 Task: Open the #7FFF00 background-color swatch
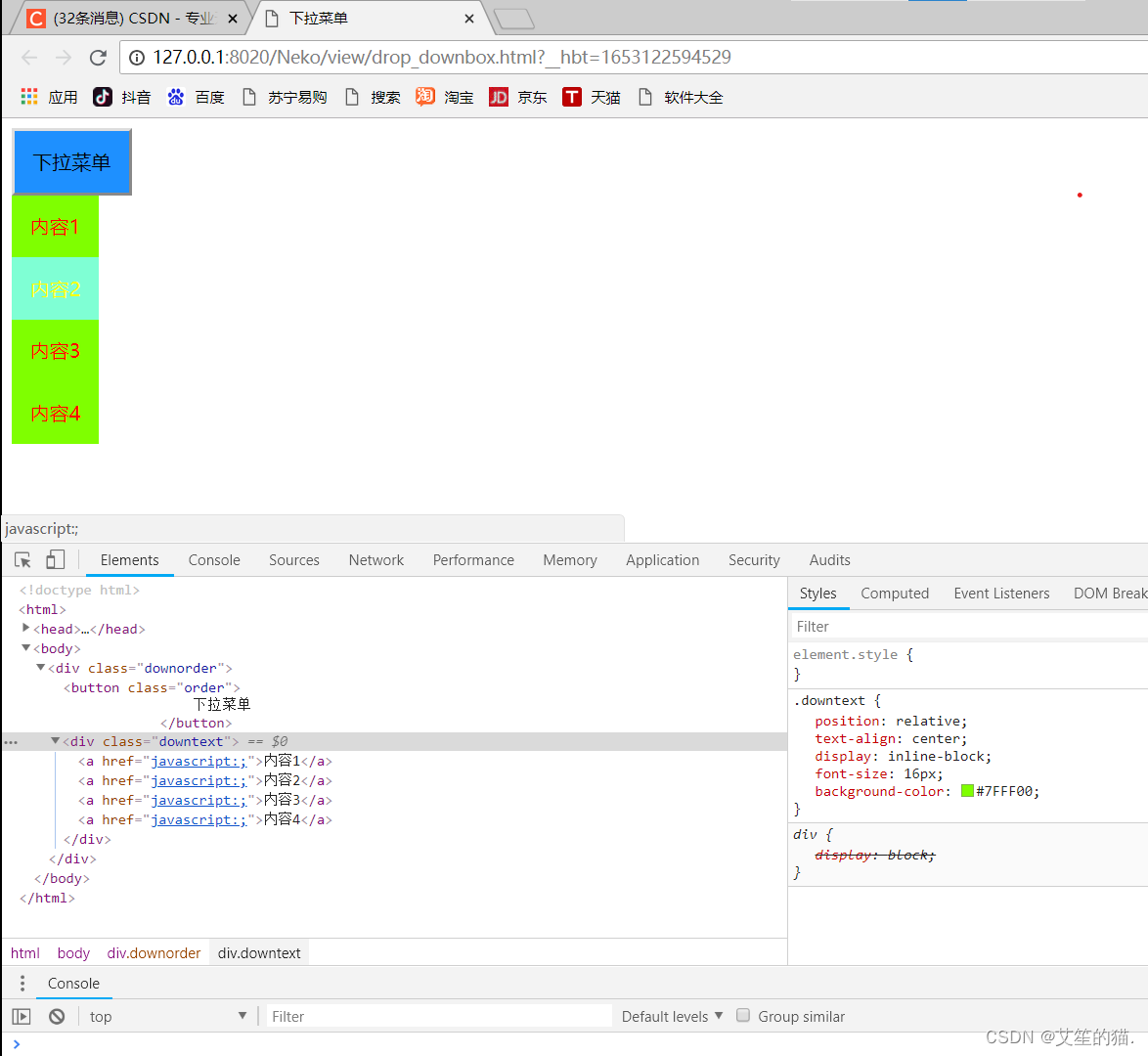[967, 790]
